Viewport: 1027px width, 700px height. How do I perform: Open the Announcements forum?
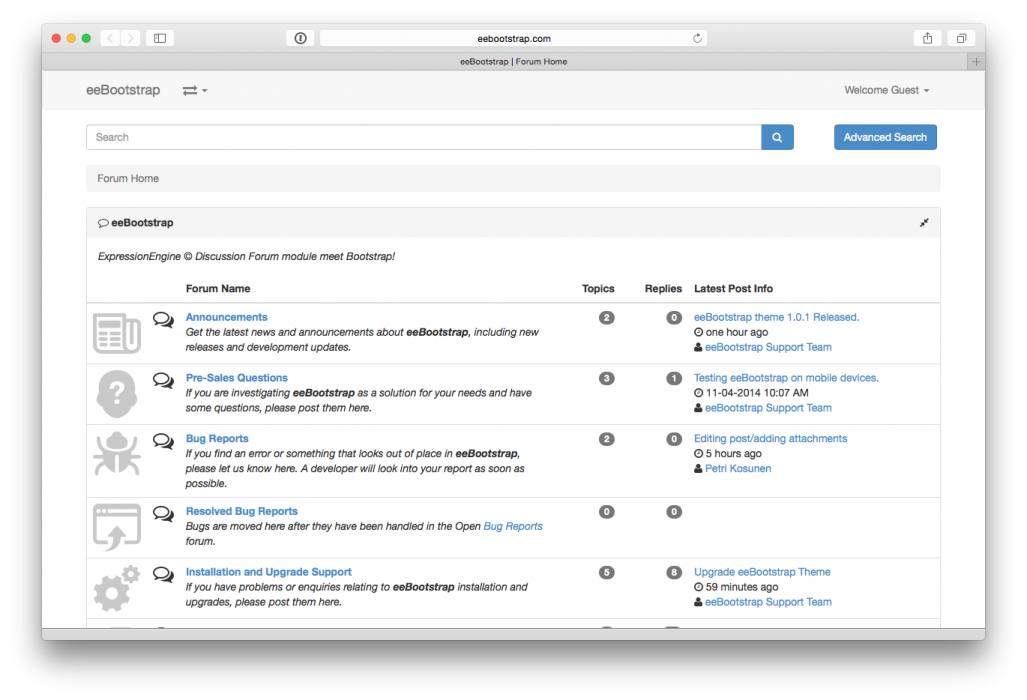(227, 317)
